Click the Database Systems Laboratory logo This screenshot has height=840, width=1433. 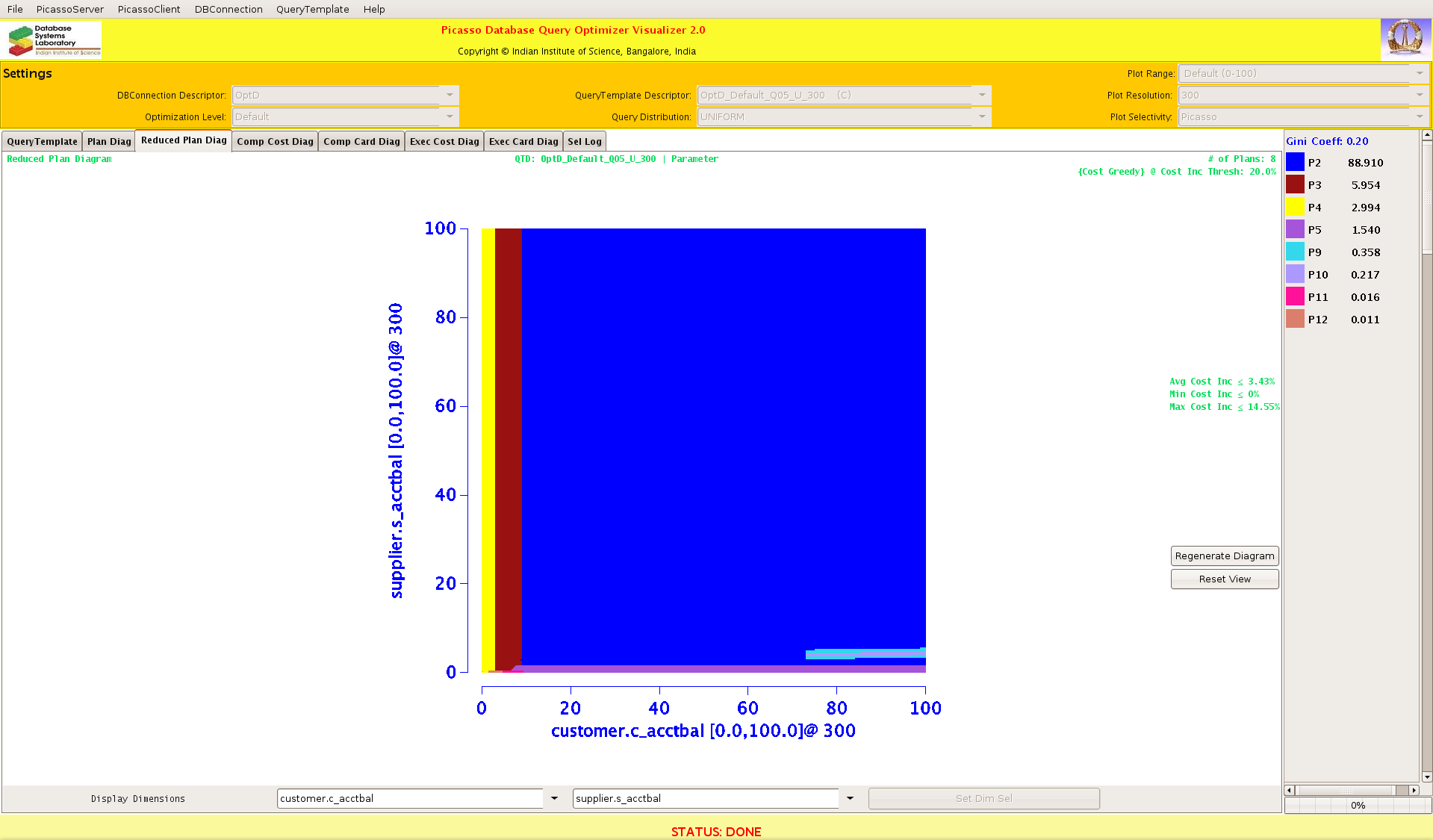point(54,40)
